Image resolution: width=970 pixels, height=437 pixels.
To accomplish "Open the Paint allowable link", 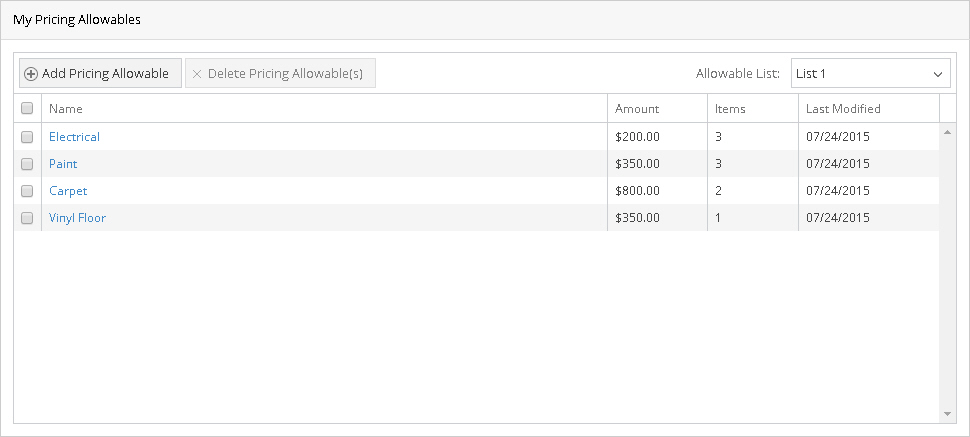I will (63, 164).
